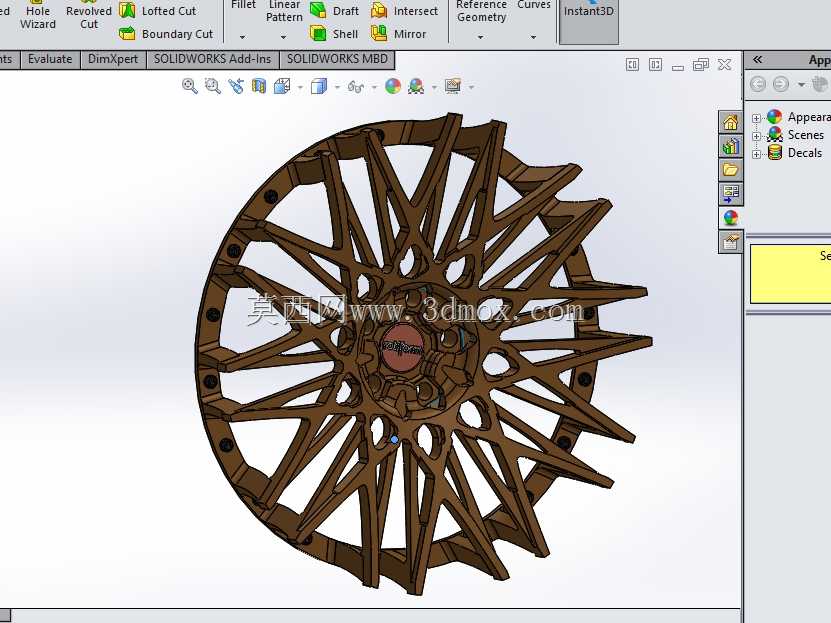The height and width of the screenshot is (623, 831).
Task: Expand the Reference Geometry dropdown arrow
Action: [480, 38]
